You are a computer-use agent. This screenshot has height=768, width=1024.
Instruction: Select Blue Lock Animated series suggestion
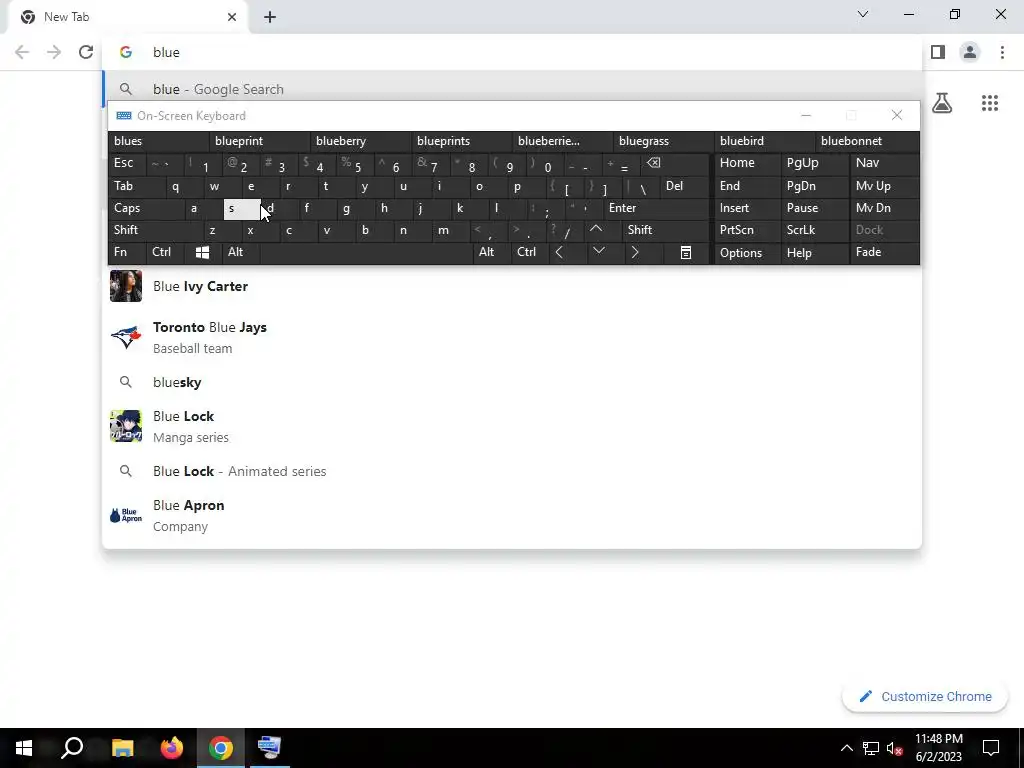coord(512,472)
